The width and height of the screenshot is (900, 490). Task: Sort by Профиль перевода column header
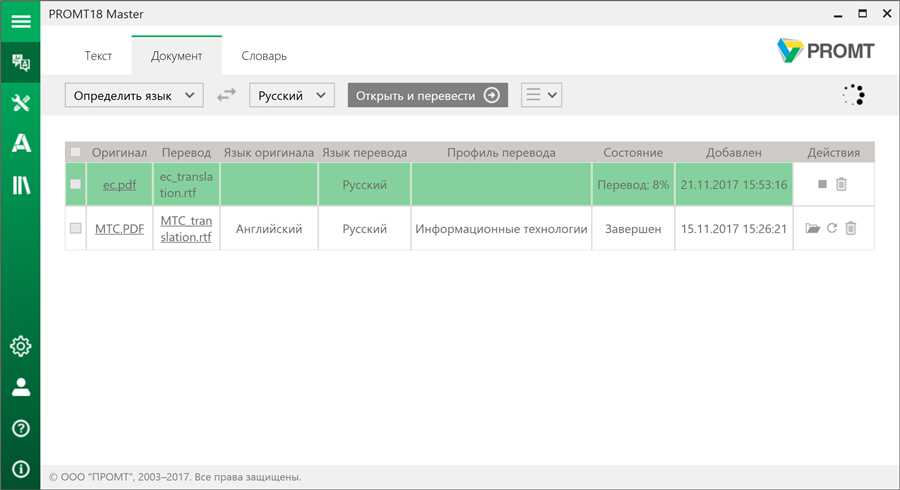pyautogui.click(x=501, y=153)
